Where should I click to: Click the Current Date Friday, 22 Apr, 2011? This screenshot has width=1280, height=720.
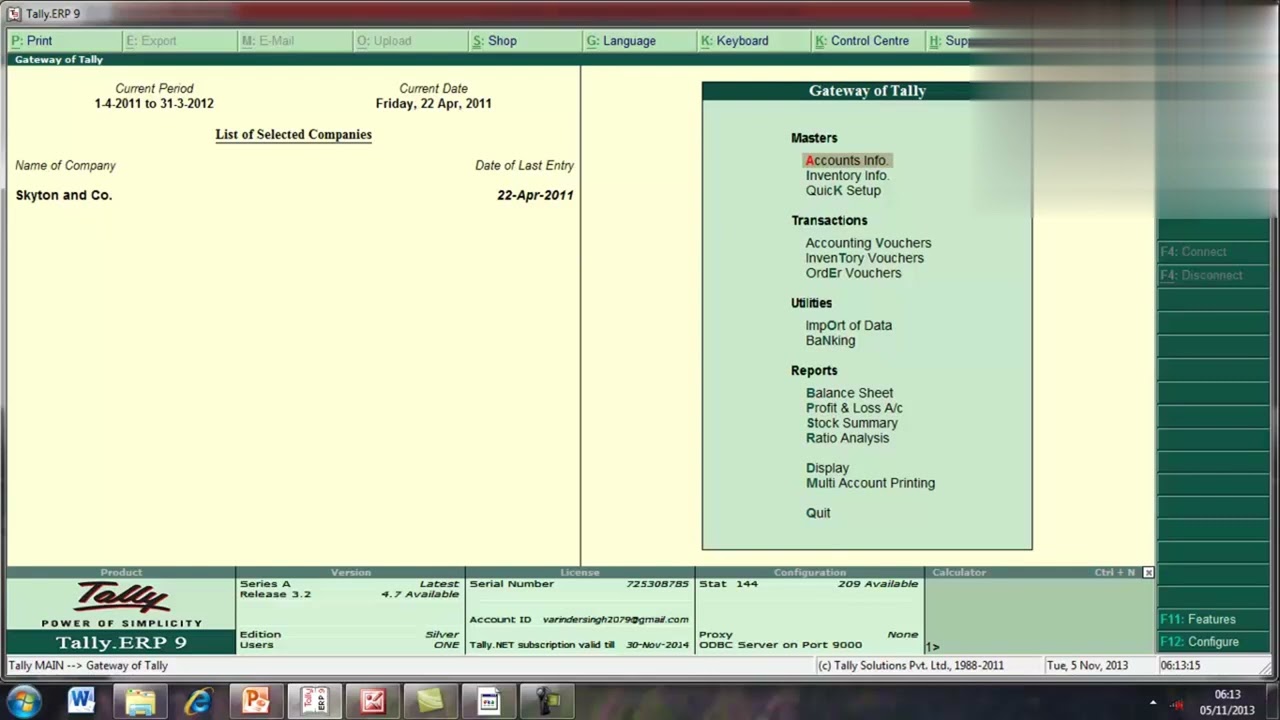click(x=433, y=103)
